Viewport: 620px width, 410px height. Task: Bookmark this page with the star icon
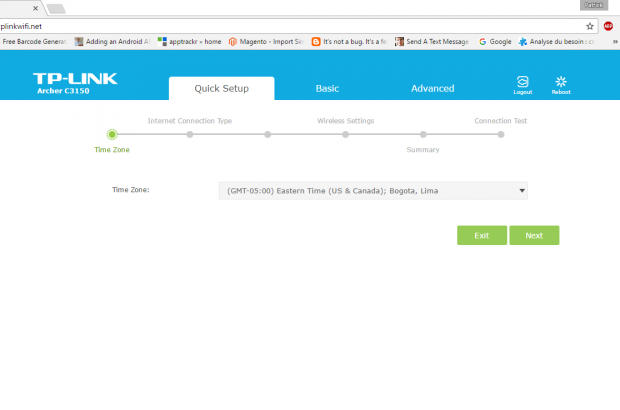[x=590, y=26]
